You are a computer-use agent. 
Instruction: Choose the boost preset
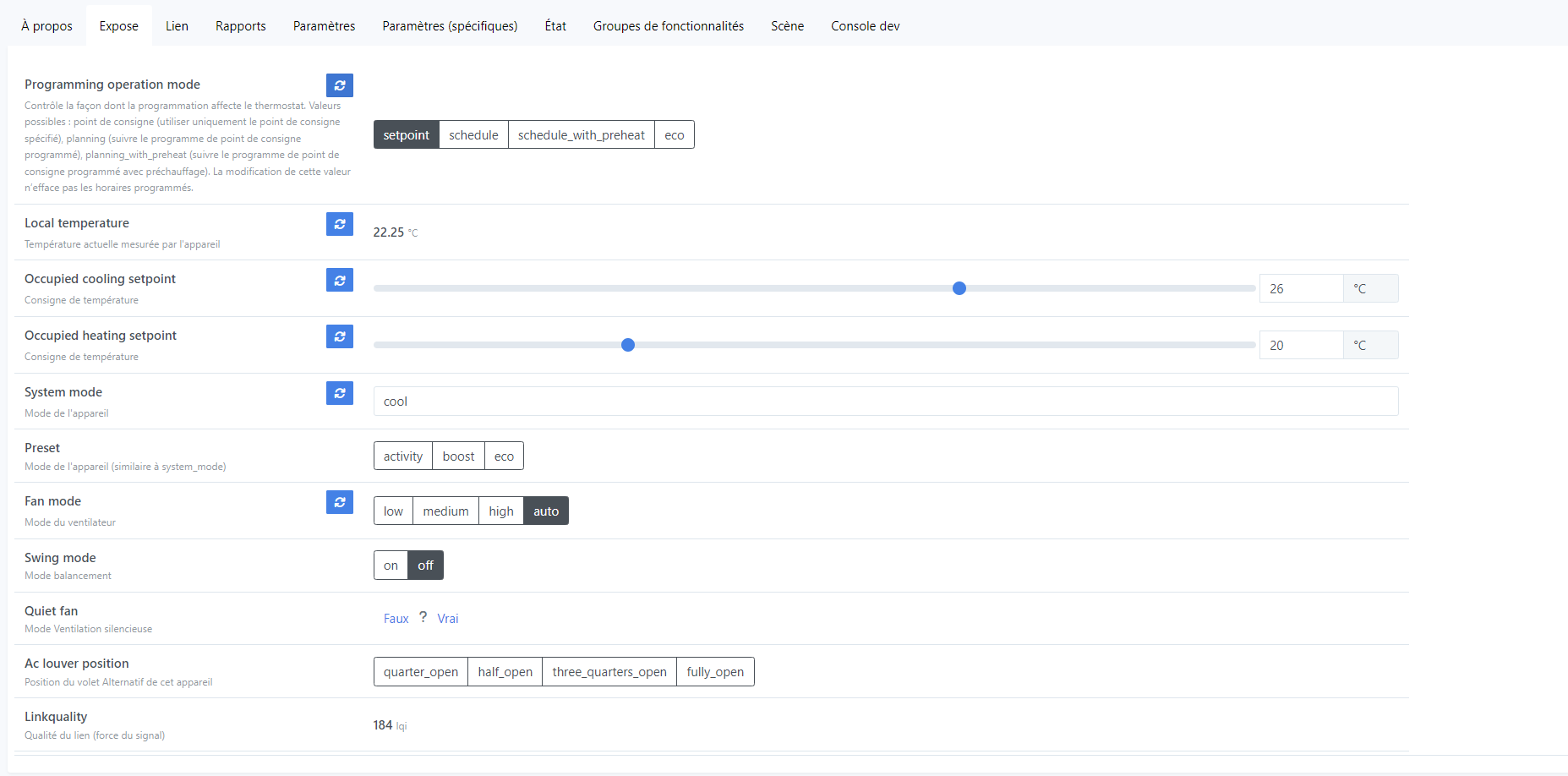click(458, 456)
